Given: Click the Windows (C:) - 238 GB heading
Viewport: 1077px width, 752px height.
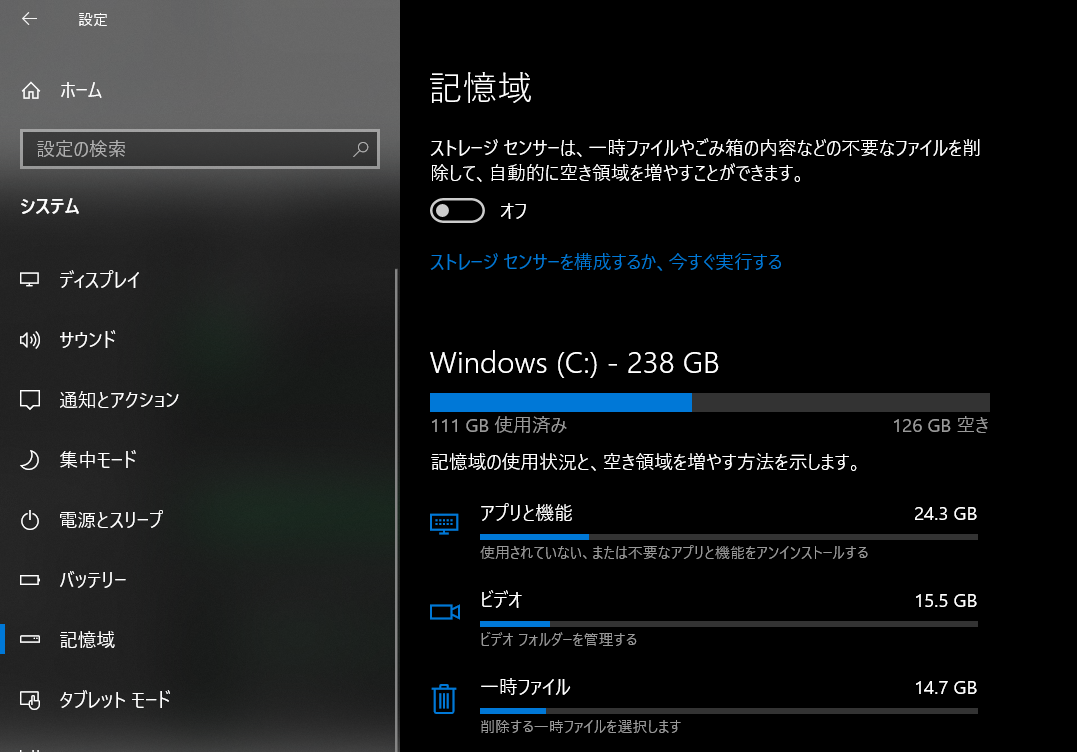Looking at the screenshot, I should pos(574,363).
